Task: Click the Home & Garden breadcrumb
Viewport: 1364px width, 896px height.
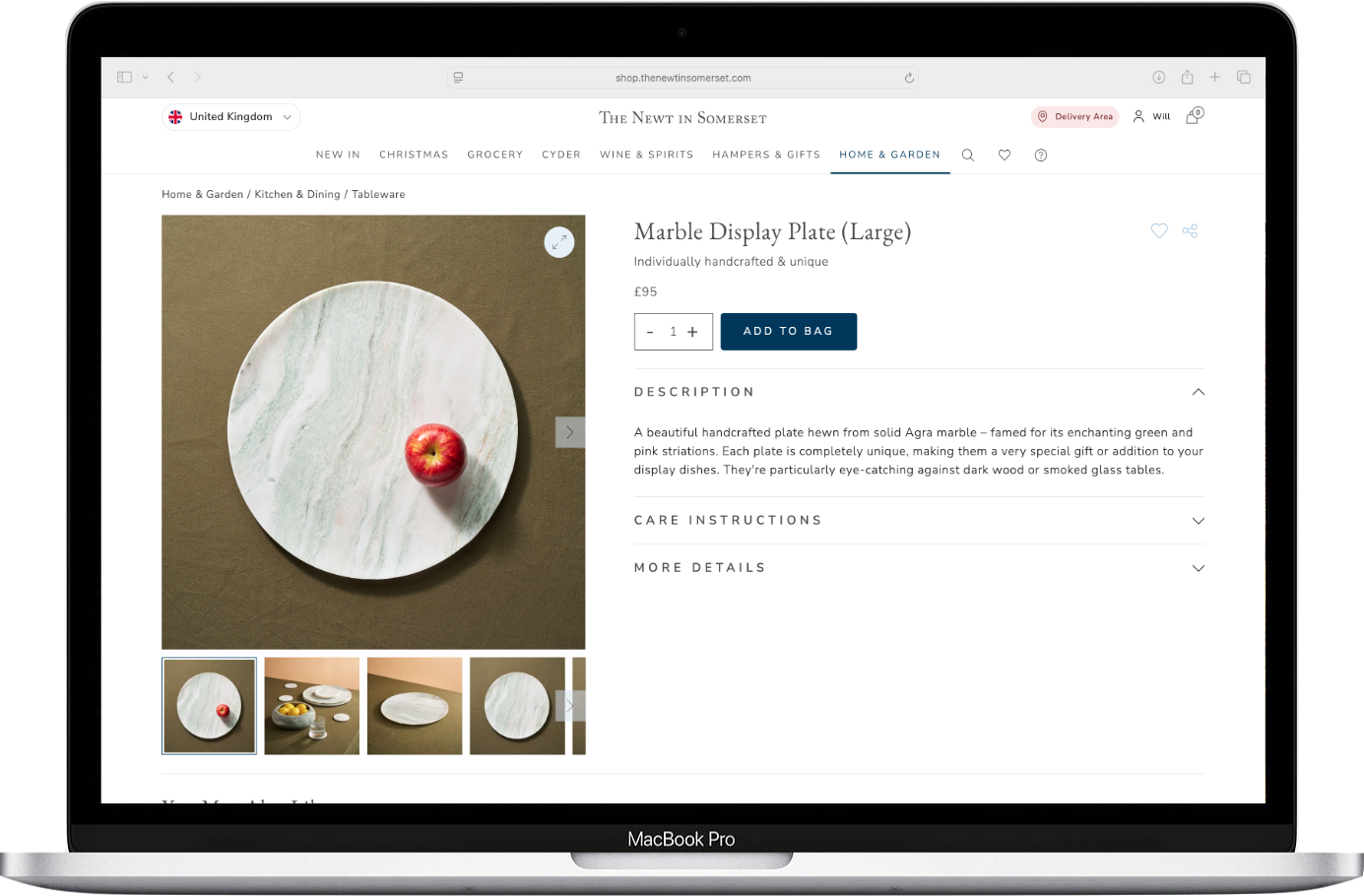Action: tap(202, 194)
